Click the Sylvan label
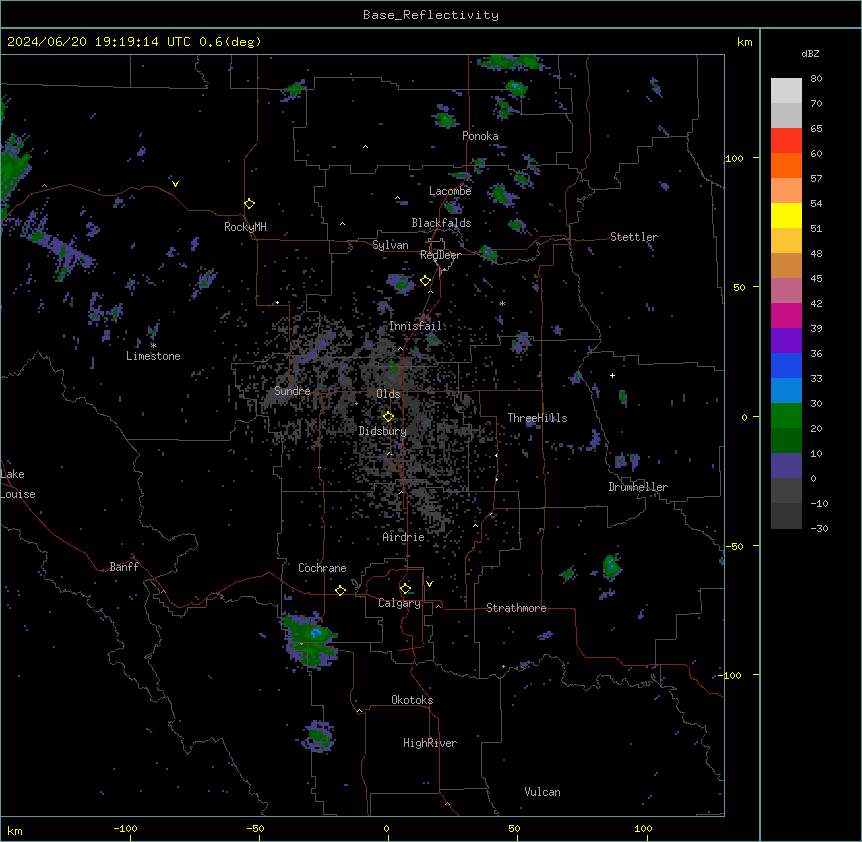The width and height of the screenshot is (862, 842). coord(390,245)
